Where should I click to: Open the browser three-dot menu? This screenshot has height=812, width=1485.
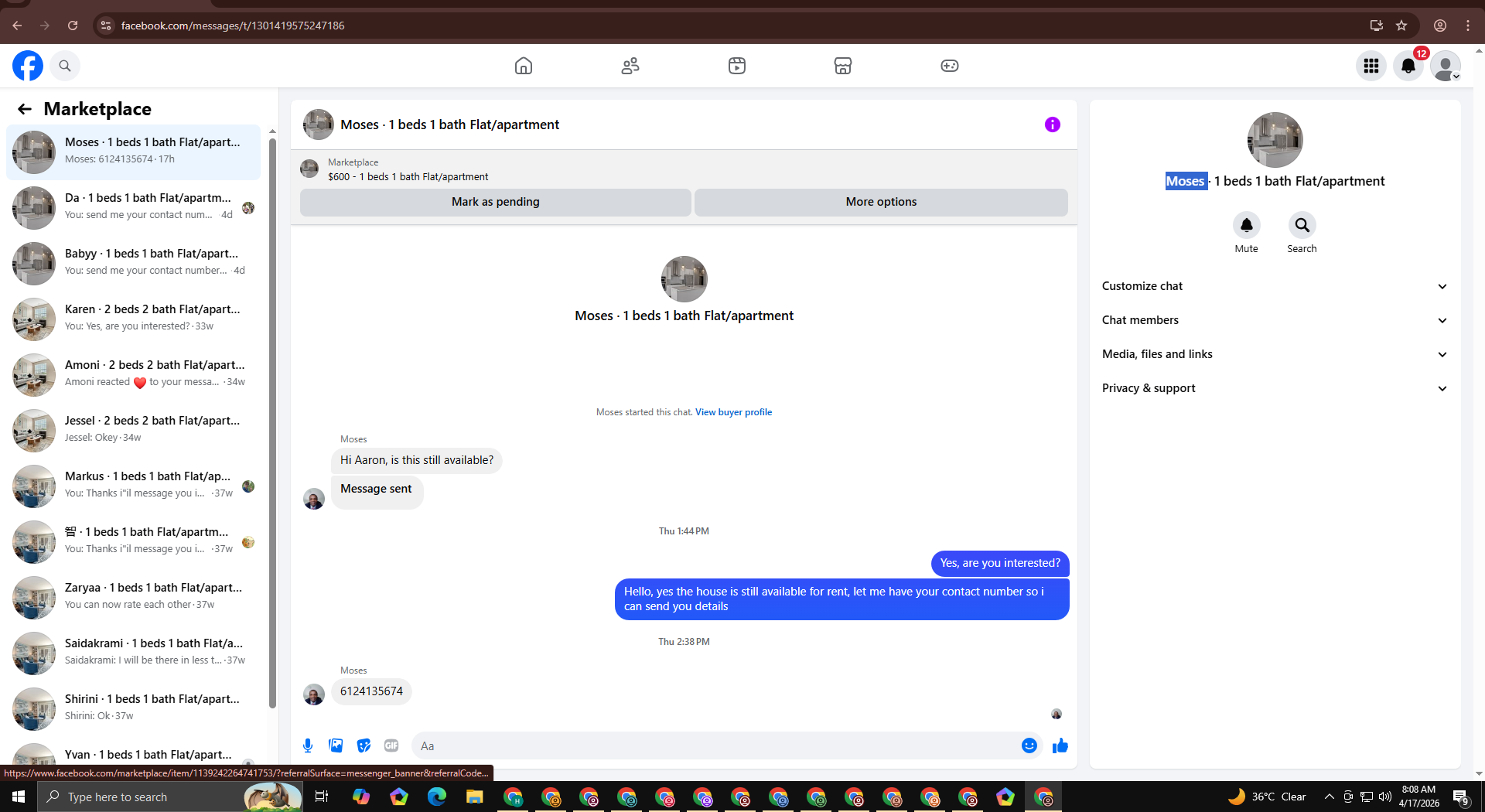[1468, 26]
